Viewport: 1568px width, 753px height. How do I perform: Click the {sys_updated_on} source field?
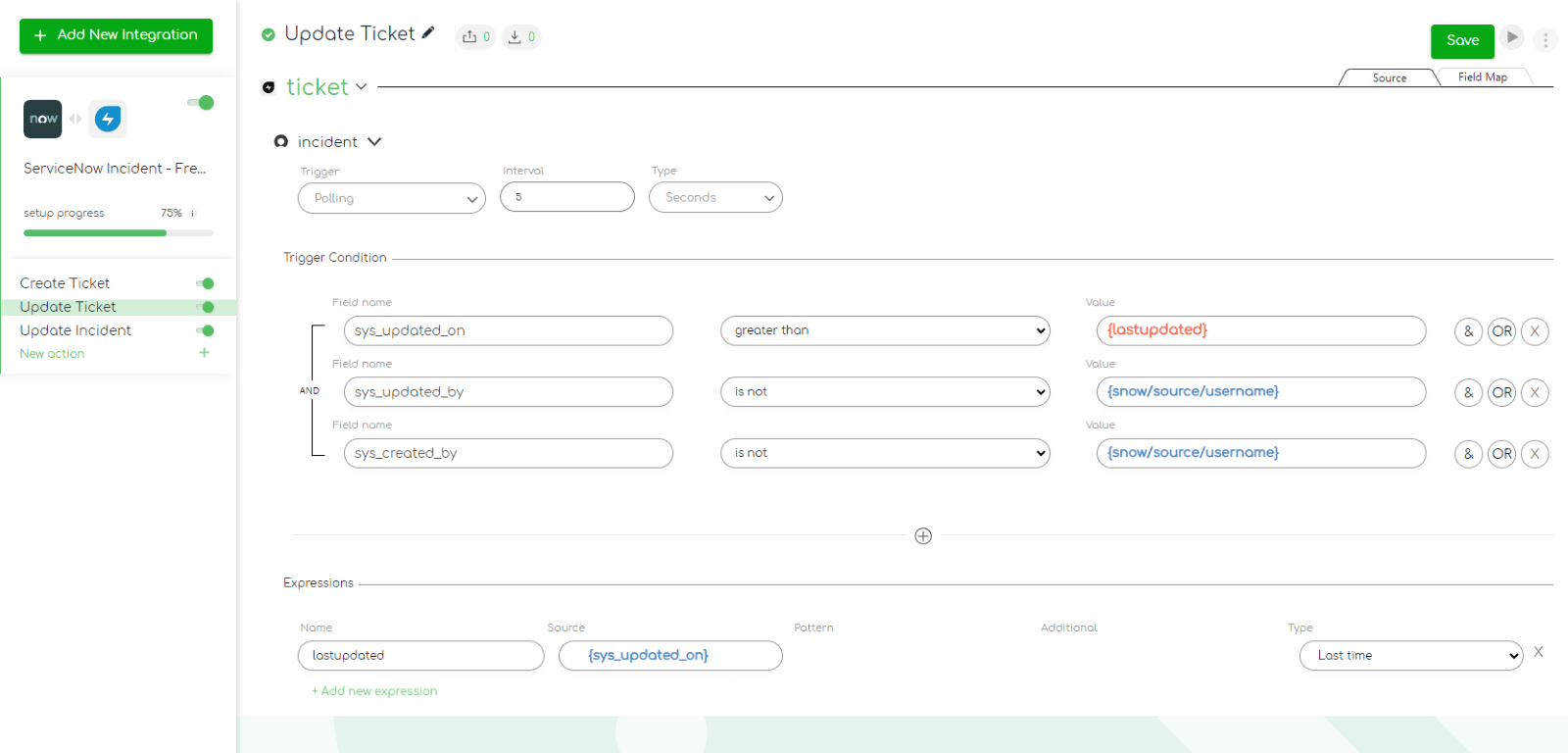(670, 656)
